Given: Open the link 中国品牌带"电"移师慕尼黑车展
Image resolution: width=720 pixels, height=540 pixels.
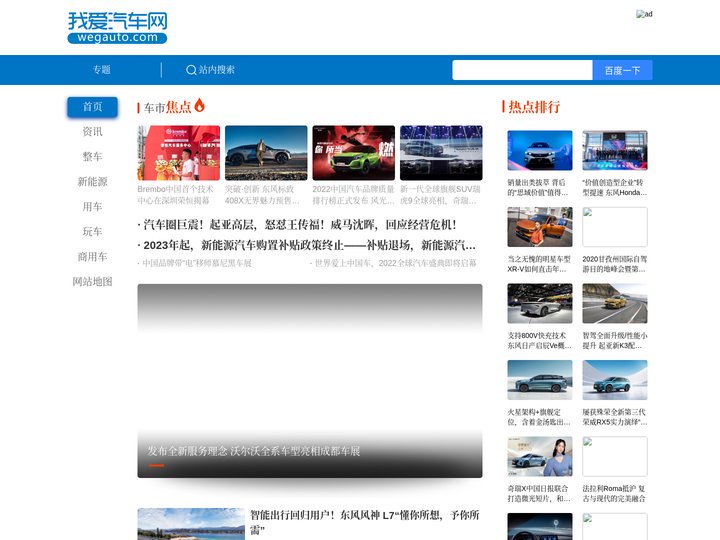Looking at the screenshot, I should pos(195,263).
